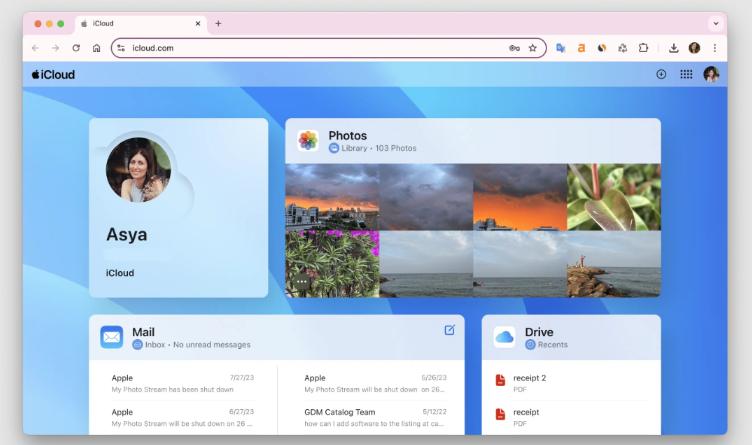Viewport: 752px width, 445px height.
Task: Click the name Asya on profile card
Action: [x=127, y=234]
